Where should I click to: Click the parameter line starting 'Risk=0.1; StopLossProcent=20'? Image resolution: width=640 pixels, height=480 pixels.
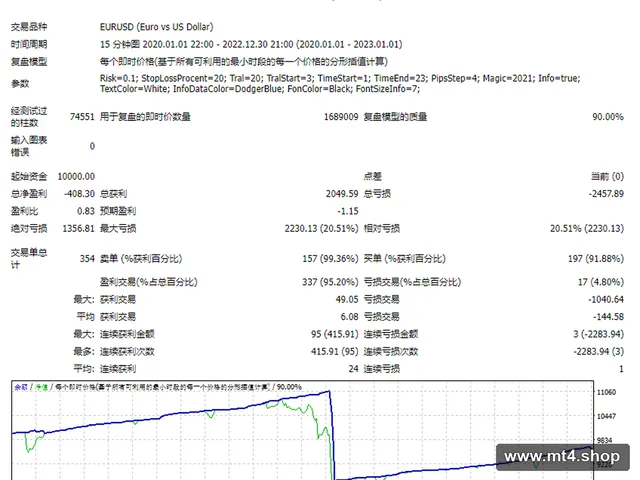[340, 78]
